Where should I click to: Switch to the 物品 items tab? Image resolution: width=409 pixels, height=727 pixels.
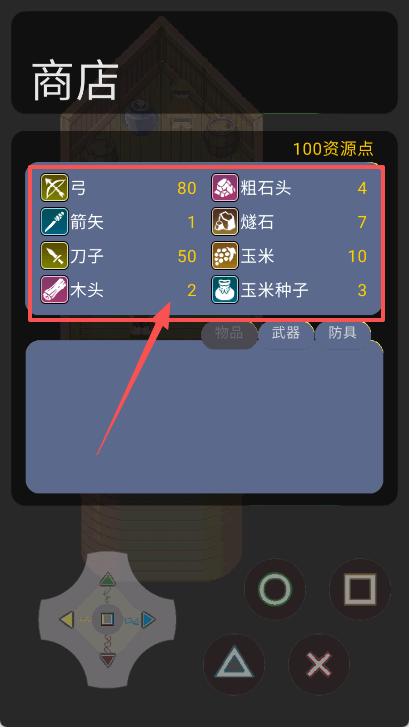(229, 334)
